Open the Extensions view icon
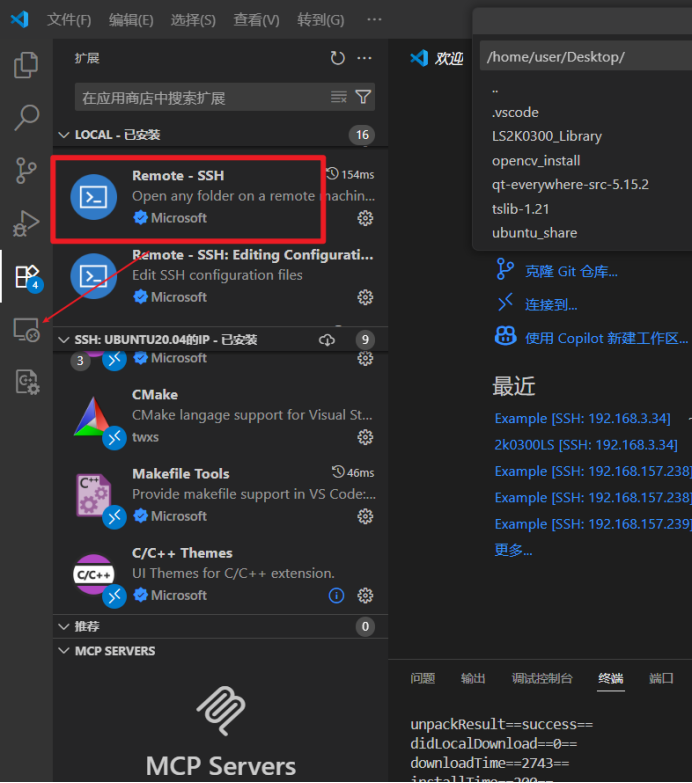 [28, 277]
